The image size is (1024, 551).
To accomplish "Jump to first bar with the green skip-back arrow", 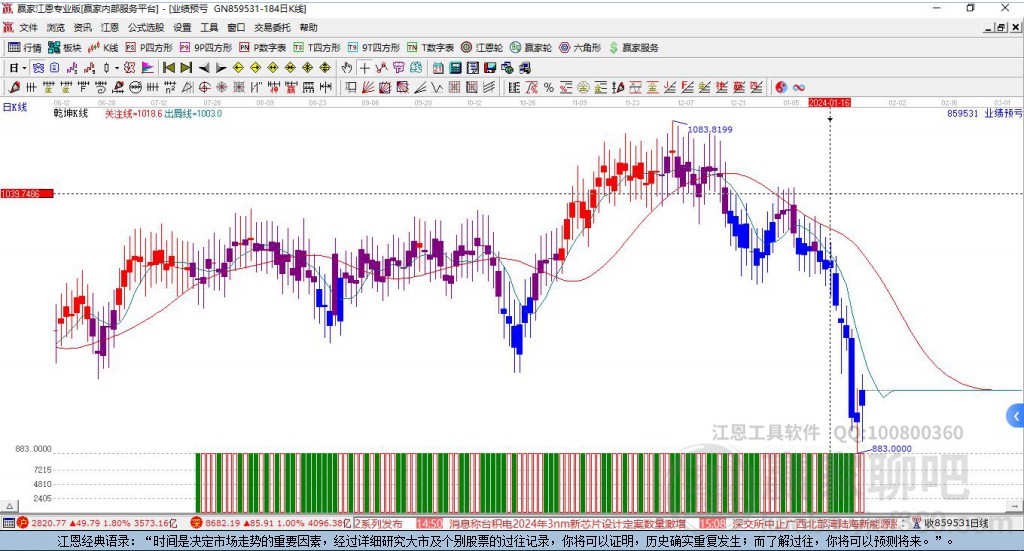I will coord(169,67).
